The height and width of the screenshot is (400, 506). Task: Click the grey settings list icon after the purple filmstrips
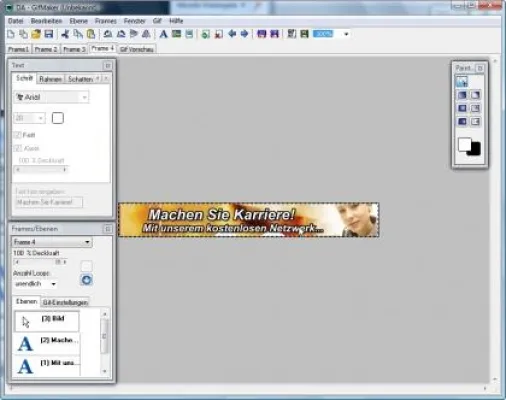tap(292, 34)
